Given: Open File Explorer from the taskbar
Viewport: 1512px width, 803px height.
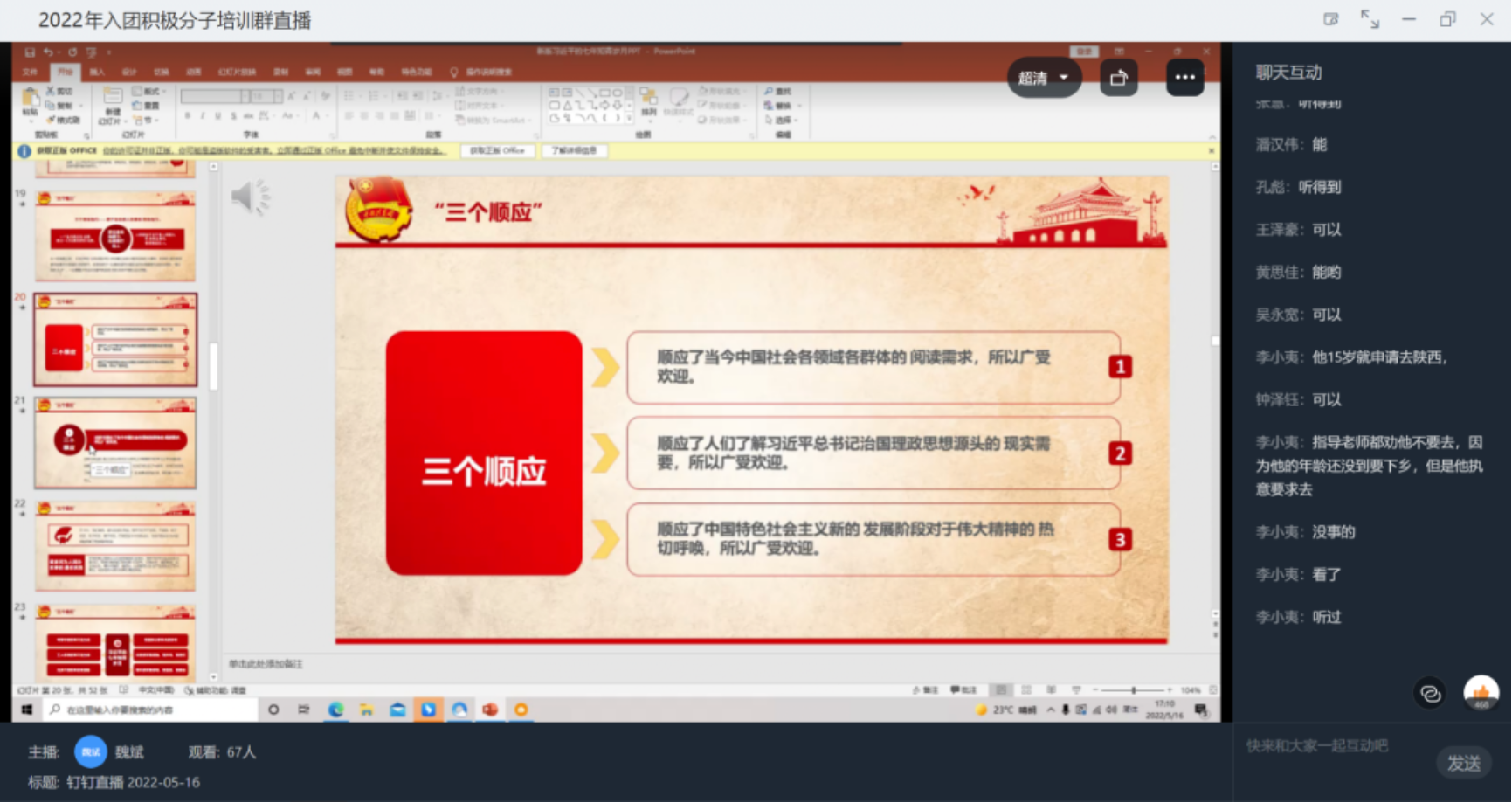Looking at the screenshot, I should (367, 710).
